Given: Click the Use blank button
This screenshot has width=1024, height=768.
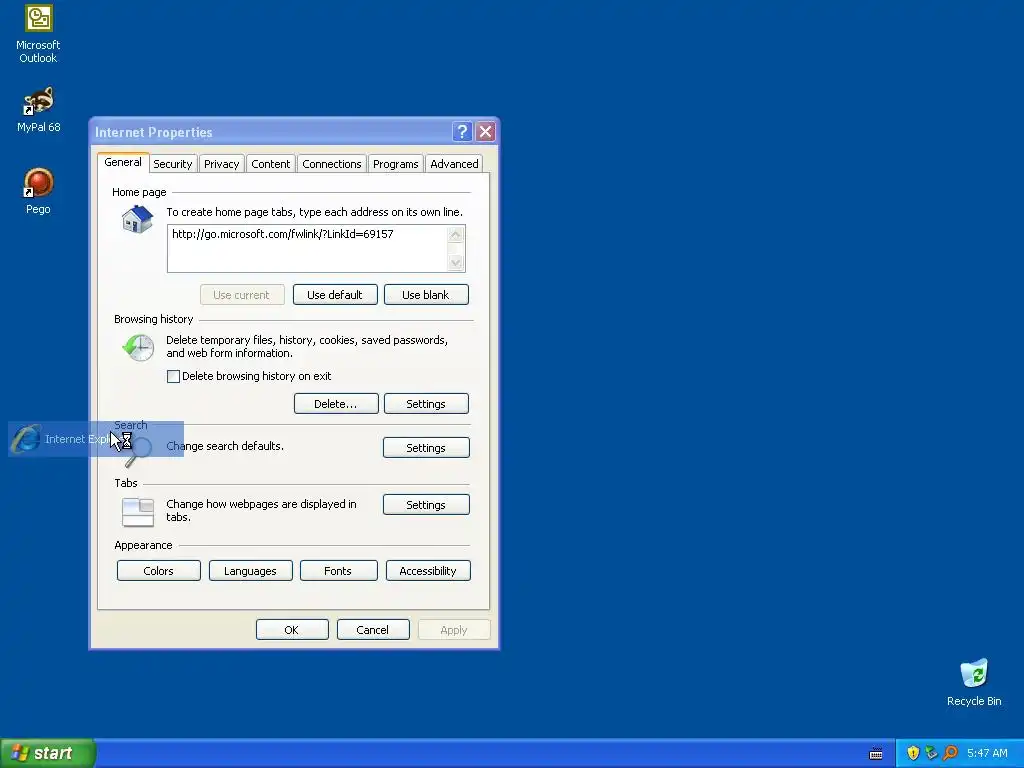Looking at the screenshot, I should pyautogui.click(x=426, y=295).
